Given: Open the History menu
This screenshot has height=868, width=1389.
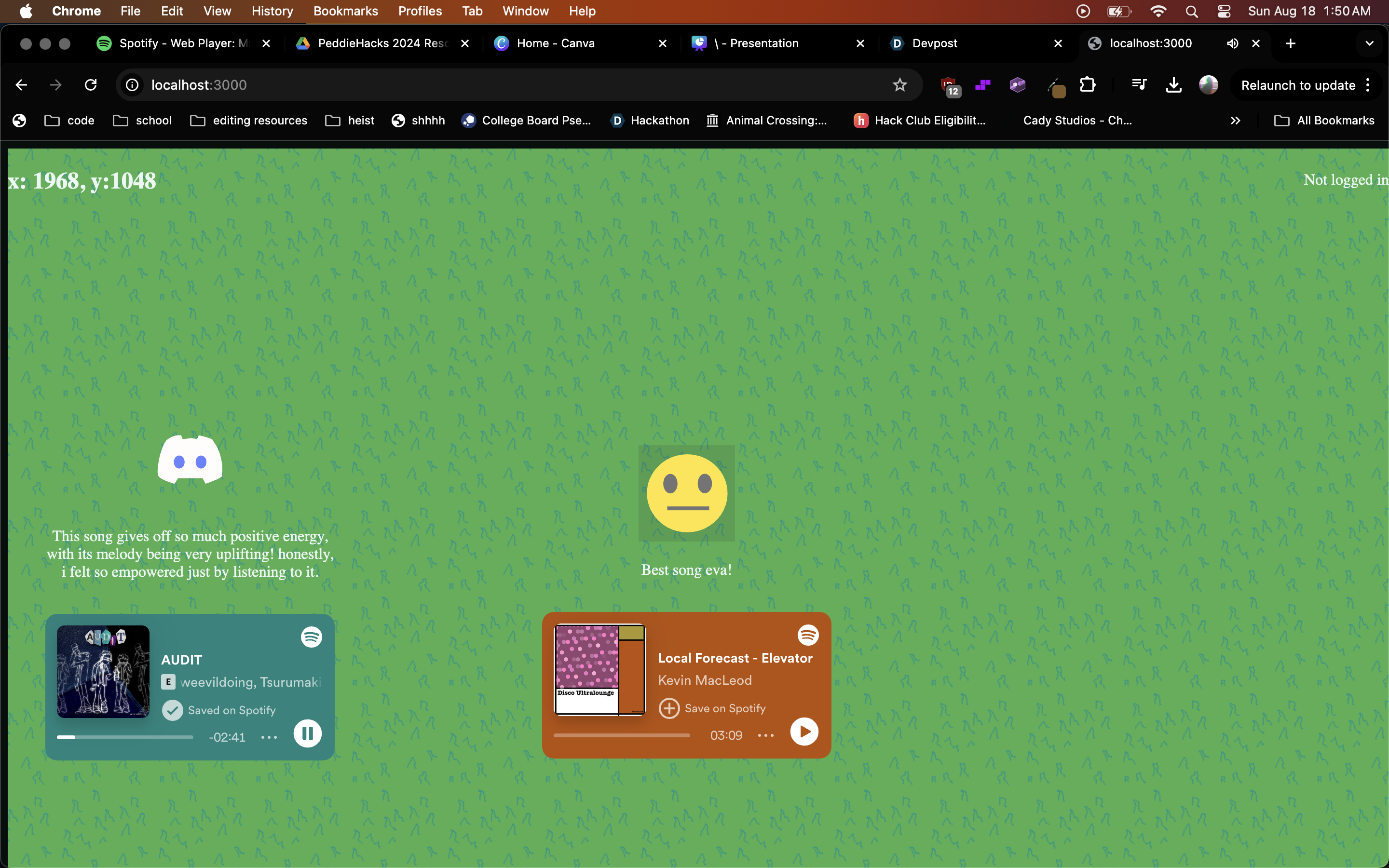Looking at the screenshot, I should point(272,11).
